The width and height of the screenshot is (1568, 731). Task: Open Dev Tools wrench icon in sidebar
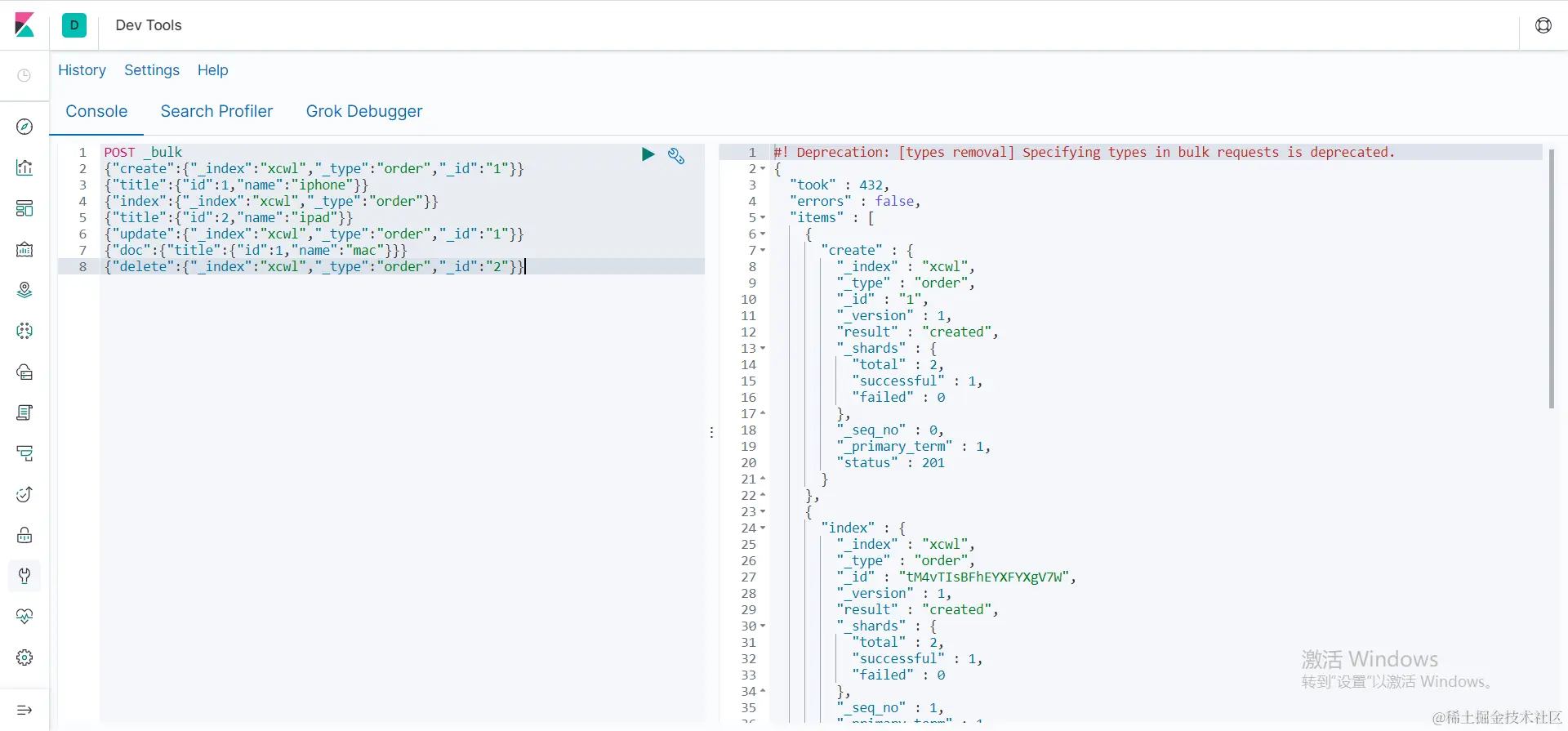(x=24, y=576)
